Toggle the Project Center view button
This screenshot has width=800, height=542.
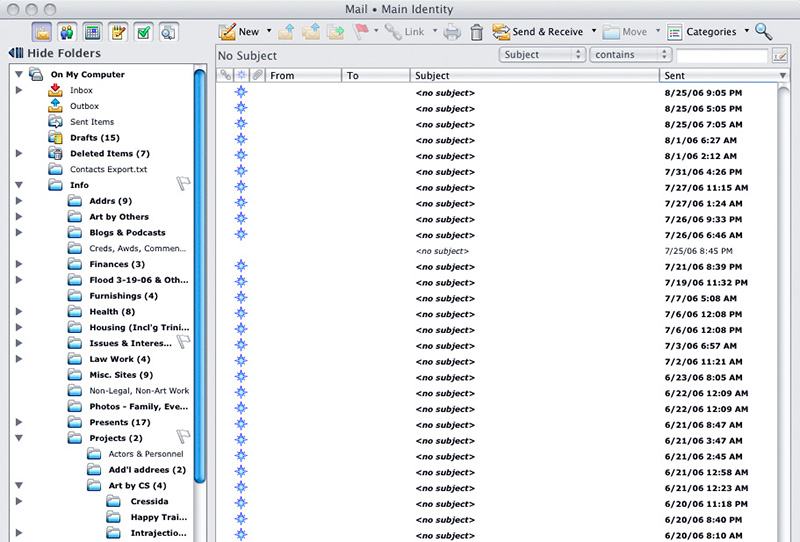[169, 32]
